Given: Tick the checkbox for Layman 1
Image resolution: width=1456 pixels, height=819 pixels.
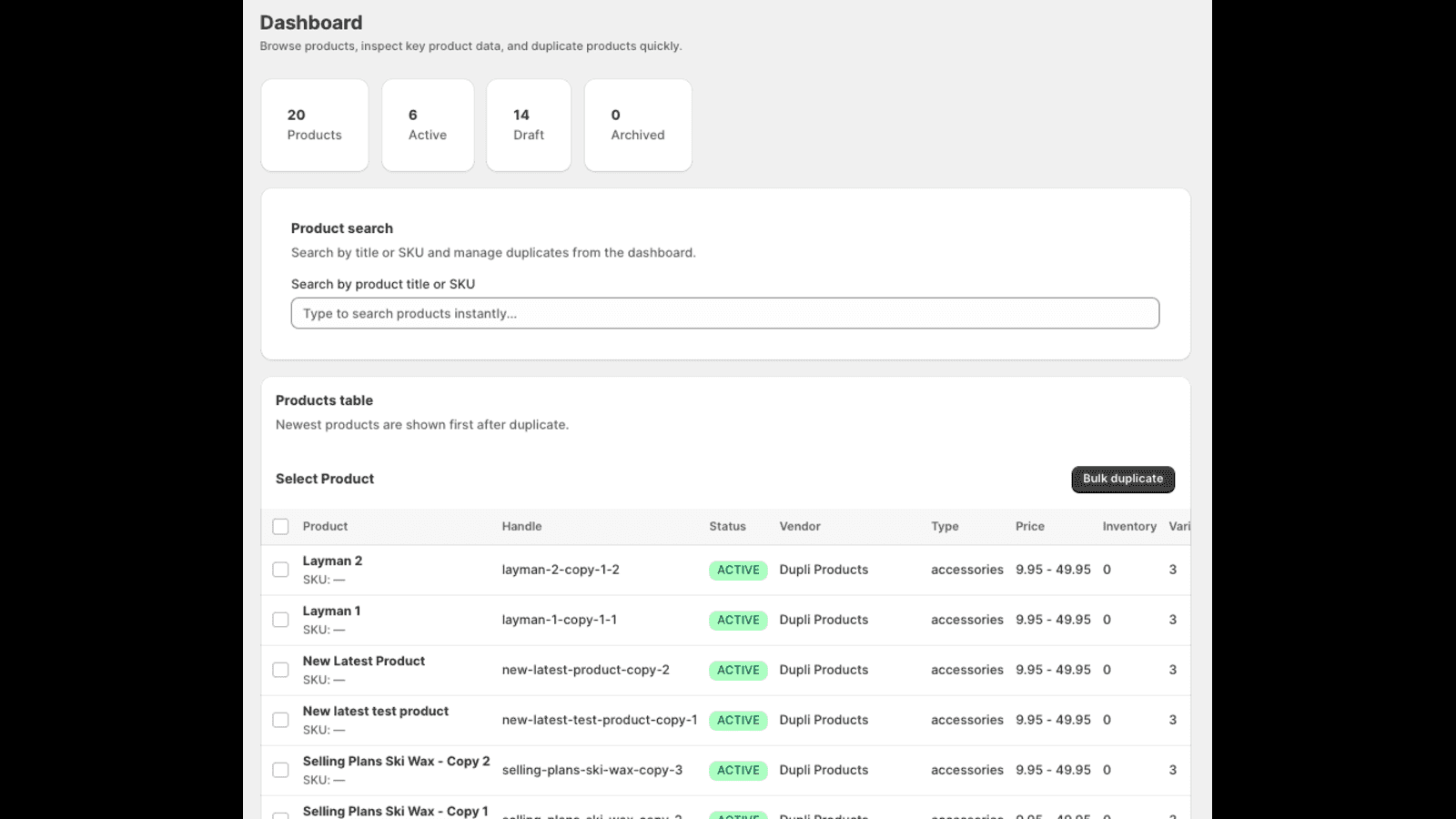Looking at the screenshot, I should [280, 620].
